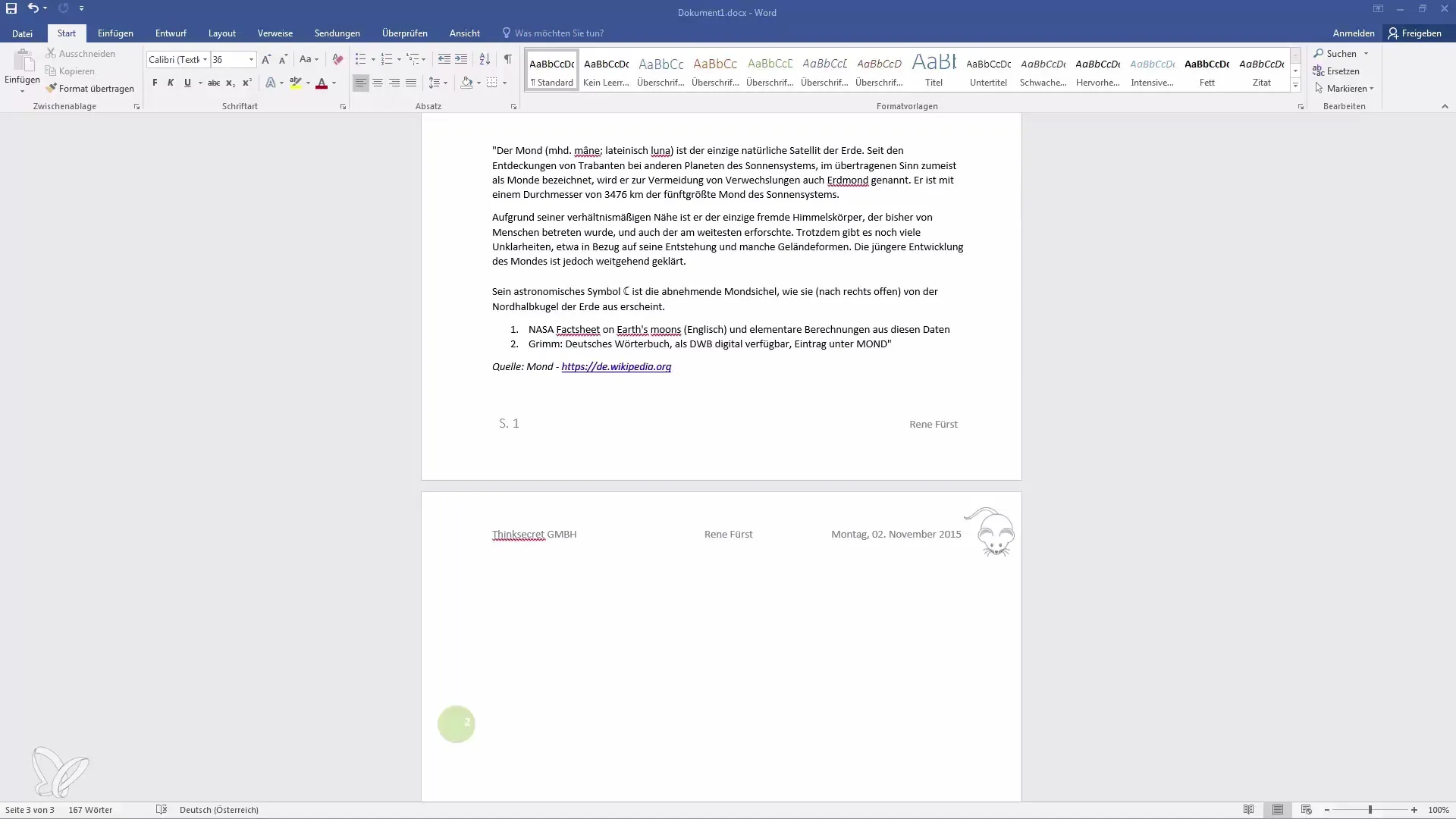Undo the last action

click(33, 8)
